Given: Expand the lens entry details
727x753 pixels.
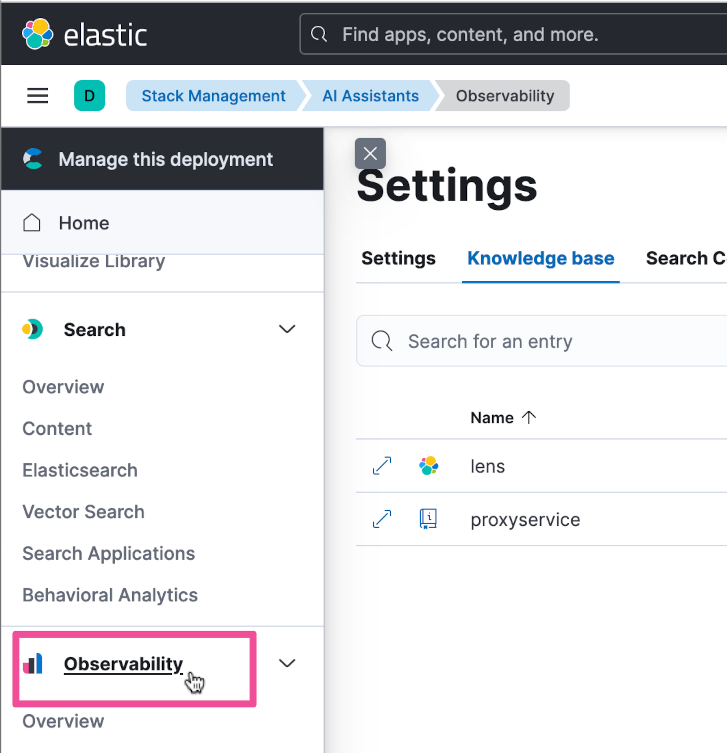Looking at the screenshot, I should point(382,466).
